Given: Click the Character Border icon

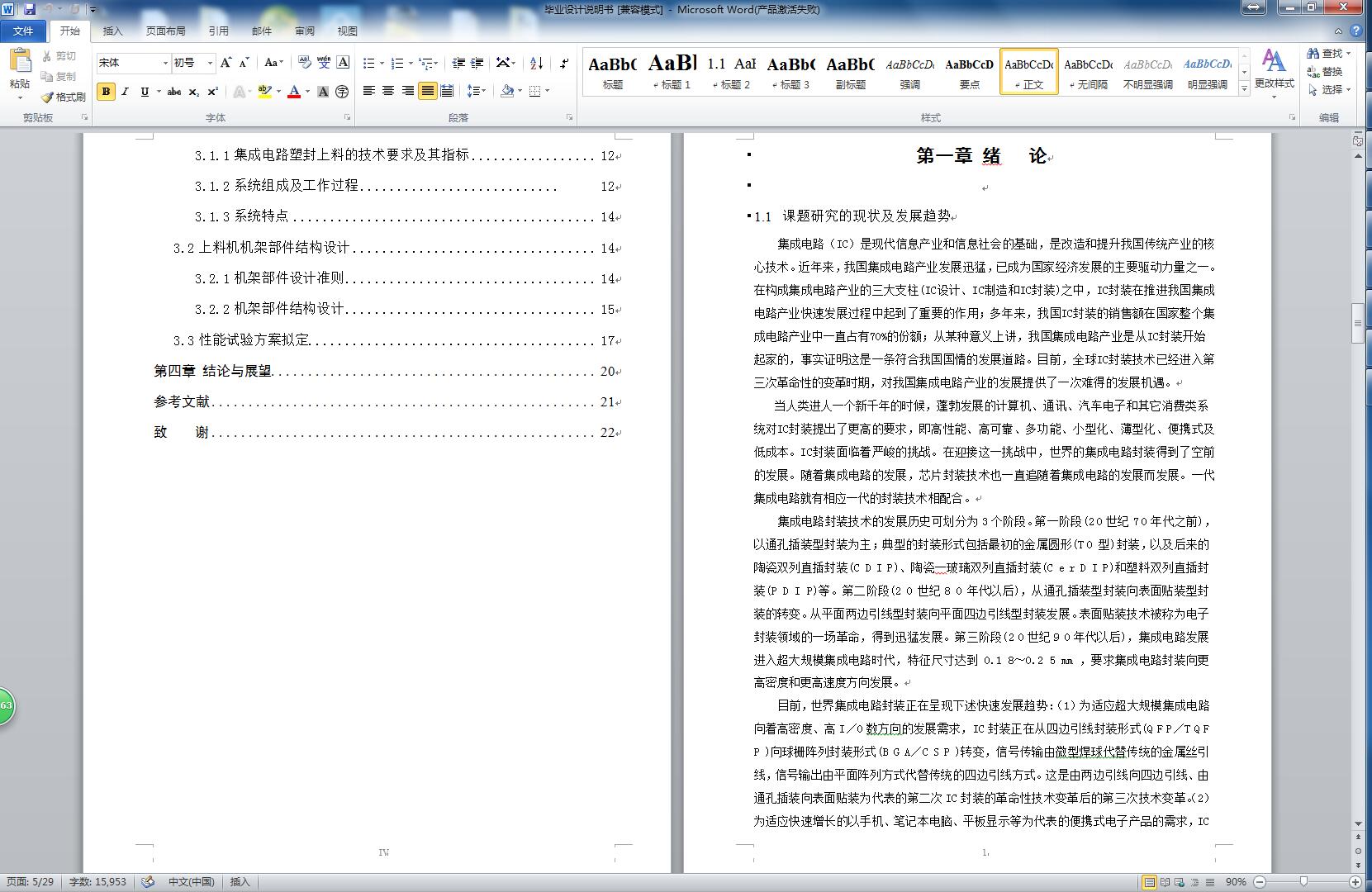Looking at the screenshot, I should pyautogui.click(x=343, y=63).
